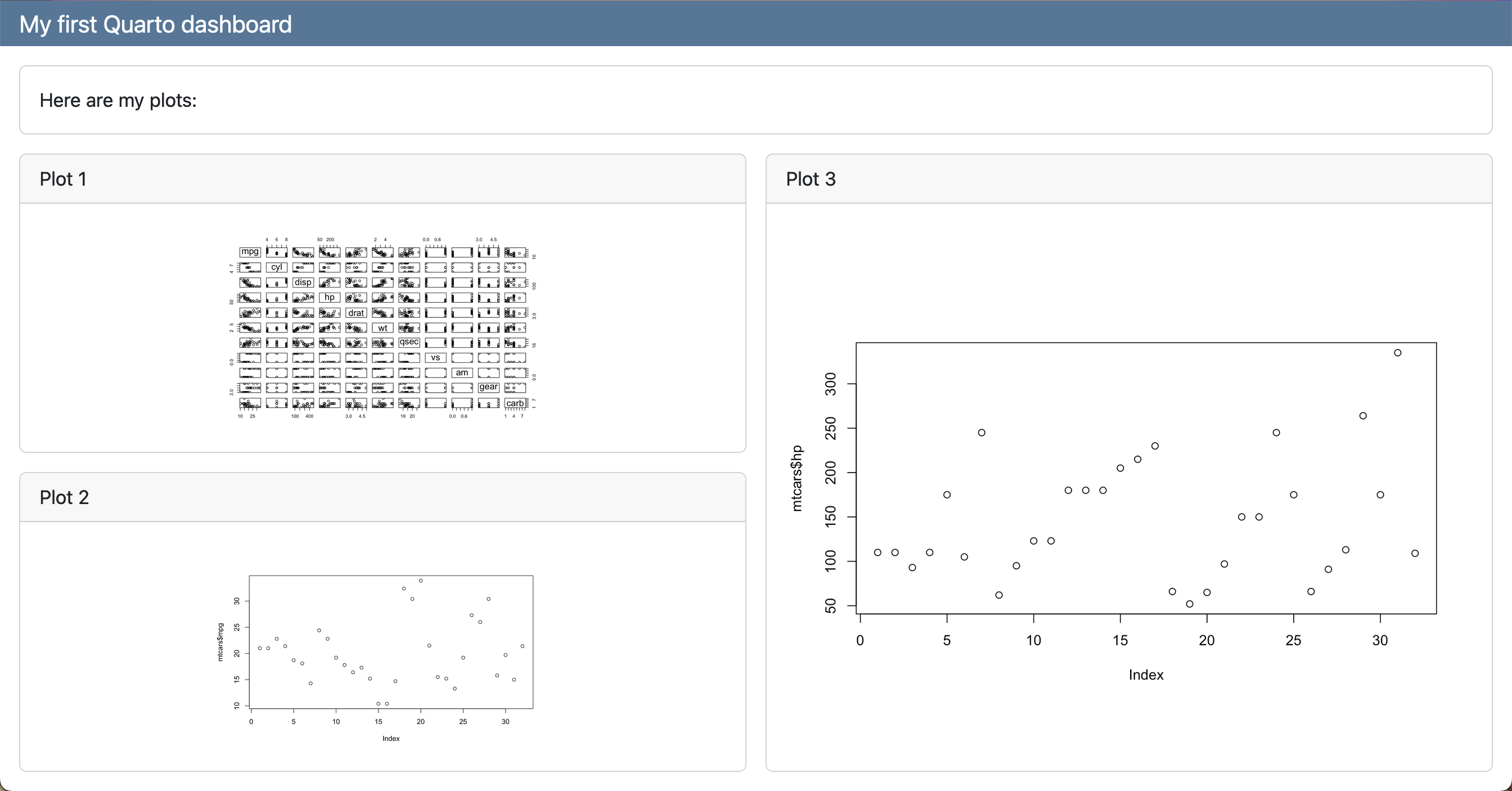Image resolution: width=1512 pixels, height=791 pixels.
Task: Click the Plot 1 card header
Action: [x=64, y=178]
